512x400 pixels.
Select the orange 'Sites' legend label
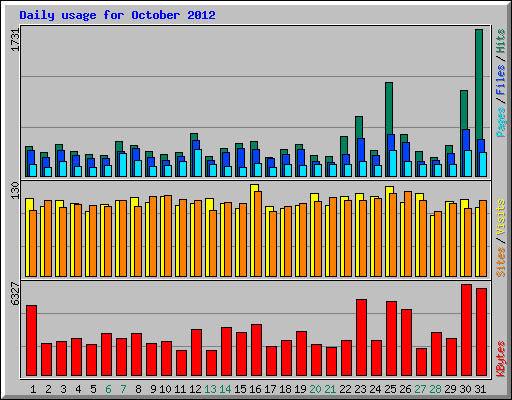coord(501,262)
